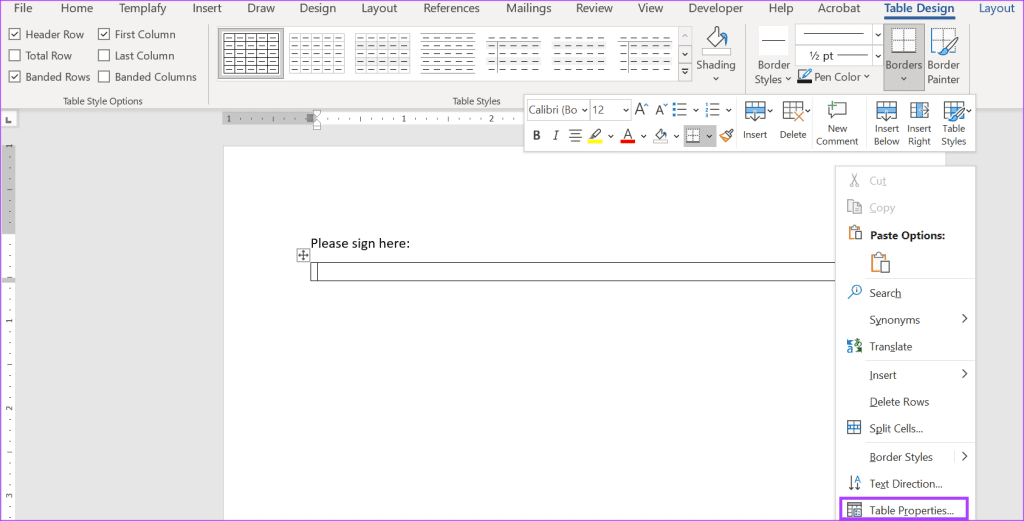Screen dimensions: 1024x521
Task: Toggle the Banded Rows checkbox
Action: (x=14, y=76)
